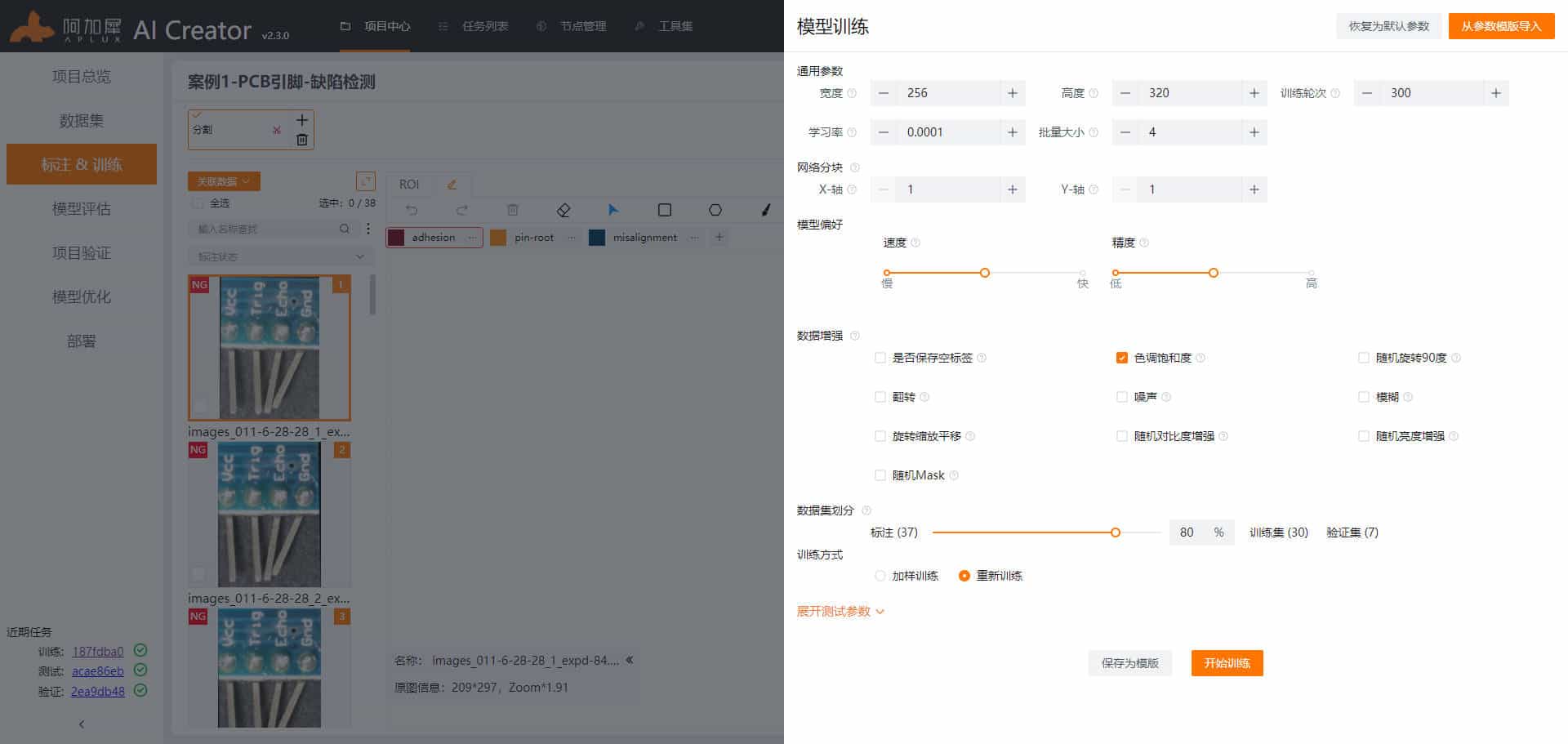Select 加样训练 radio option
This screenshot has width=1568, height=744.
click(880, 576)
